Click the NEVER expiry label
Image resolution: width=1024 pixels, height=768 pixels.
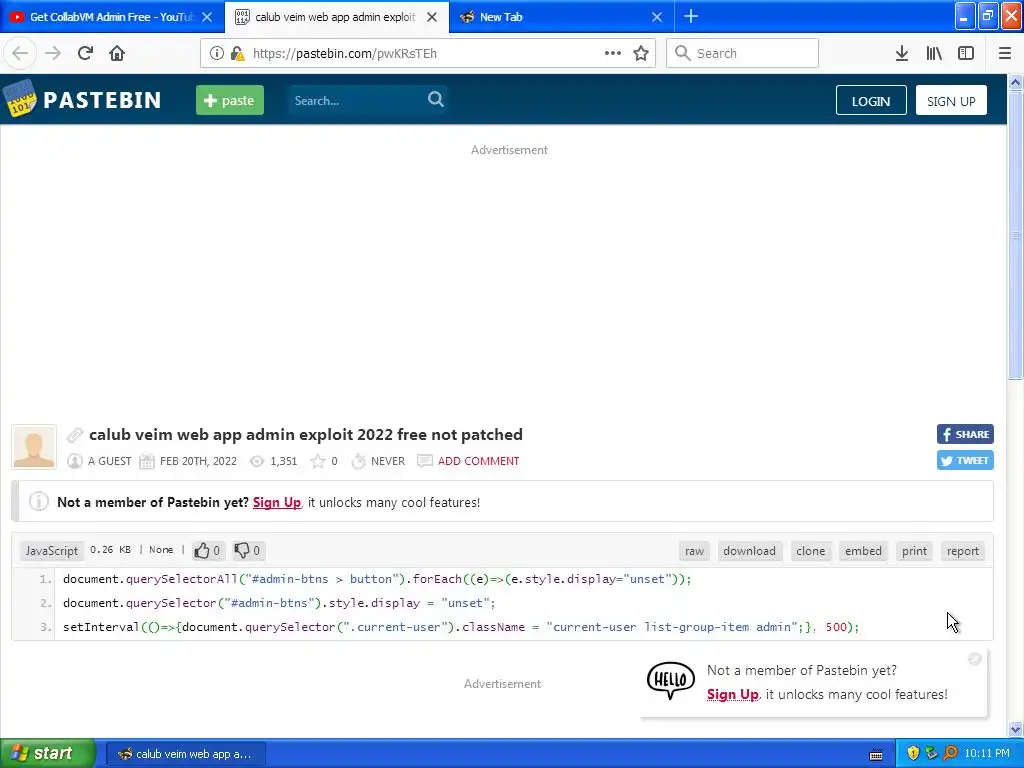click(x=388, y=461)
